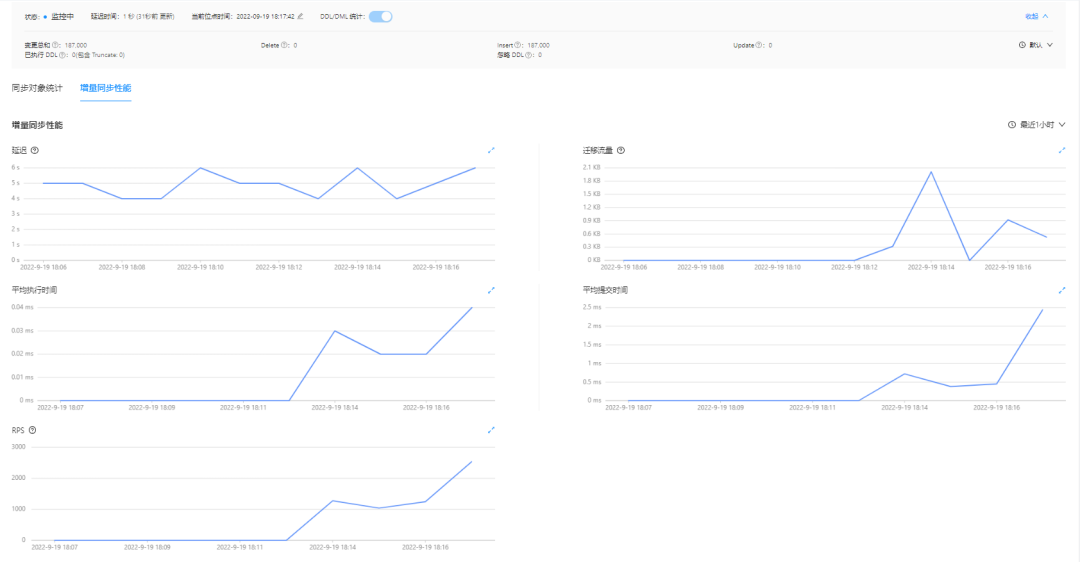This screenshot has height=562, width=1080.
Task: Click the help icon beside RPS chart title
Action: pos(32,430)
